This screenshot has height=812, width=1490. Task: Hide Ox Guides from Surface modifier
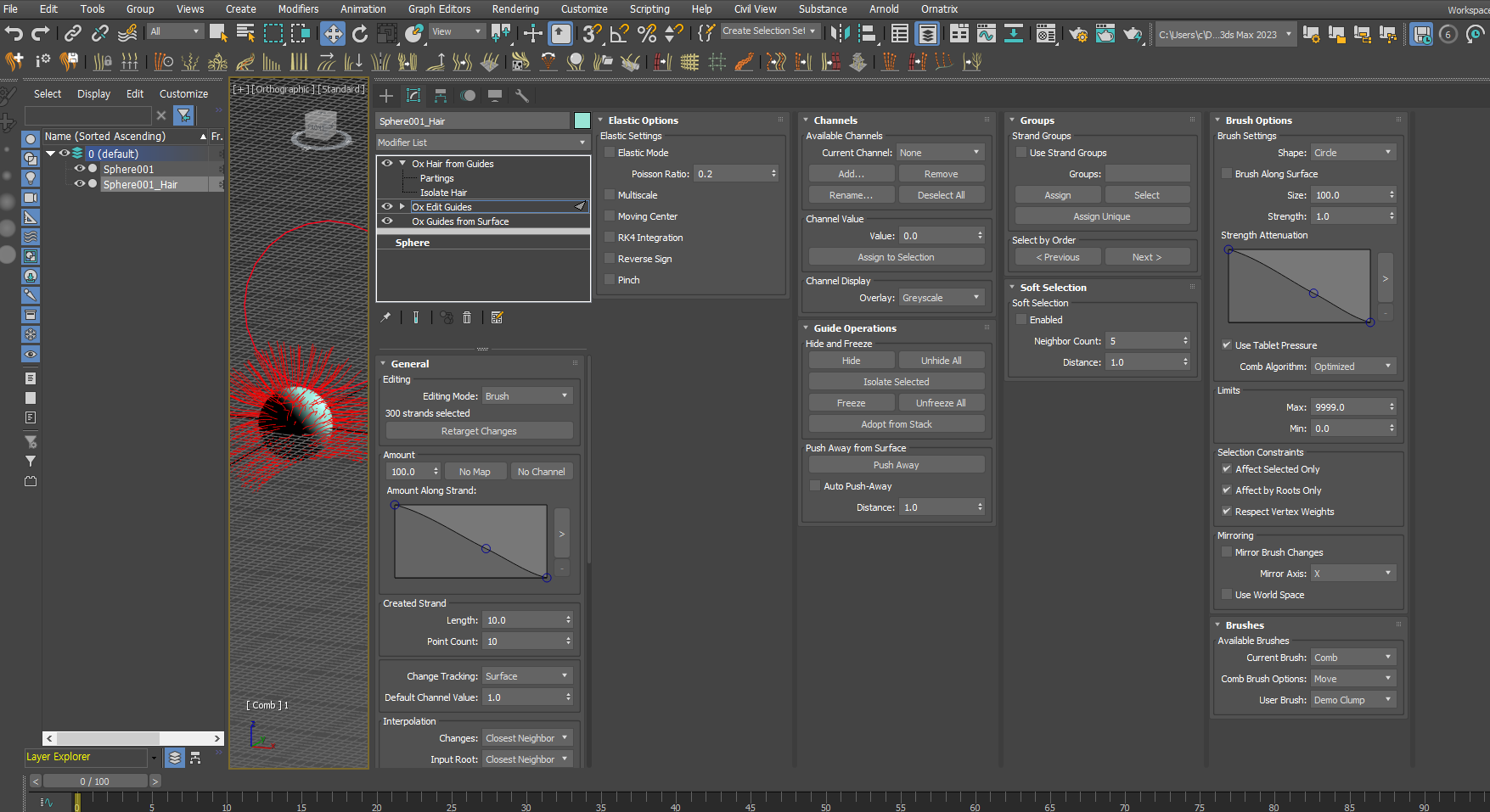(387, 221)
